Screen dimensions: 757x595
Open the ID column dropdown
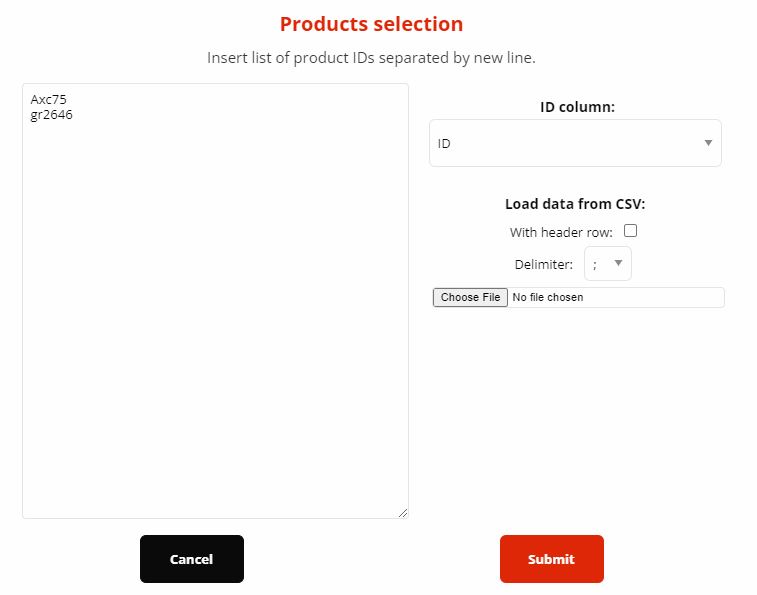pos(574,143)
